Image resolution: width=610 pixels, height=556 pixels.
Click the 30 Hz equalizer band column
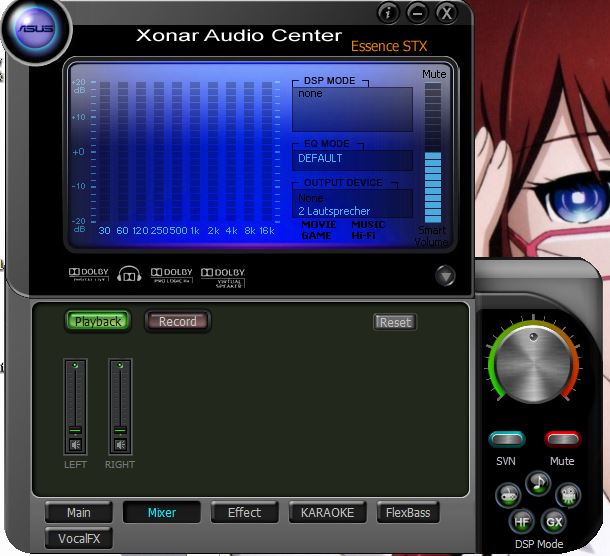pyautogui.click(x=105, y=153)
